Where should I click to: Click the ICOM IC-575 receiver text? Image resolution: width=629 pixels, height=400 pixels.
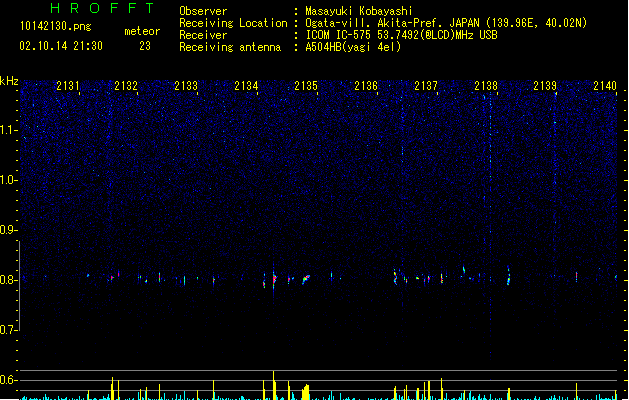pos(401,35)
